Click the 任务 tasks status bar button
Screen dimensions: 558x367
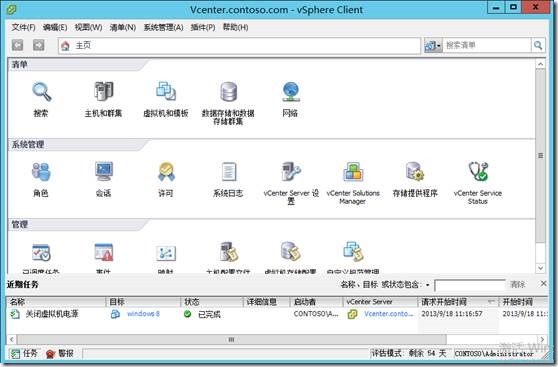(x=23, y=353)
